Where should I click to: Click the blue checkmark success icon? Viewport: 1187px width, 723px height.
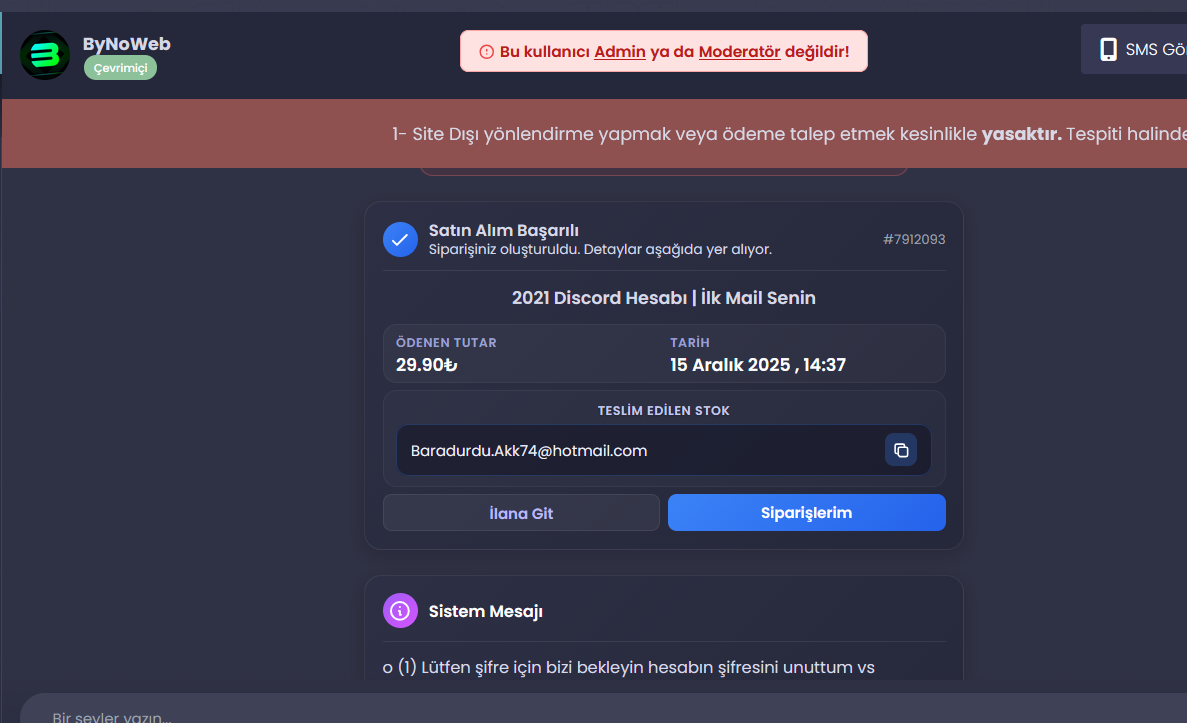tap(400, 239)
